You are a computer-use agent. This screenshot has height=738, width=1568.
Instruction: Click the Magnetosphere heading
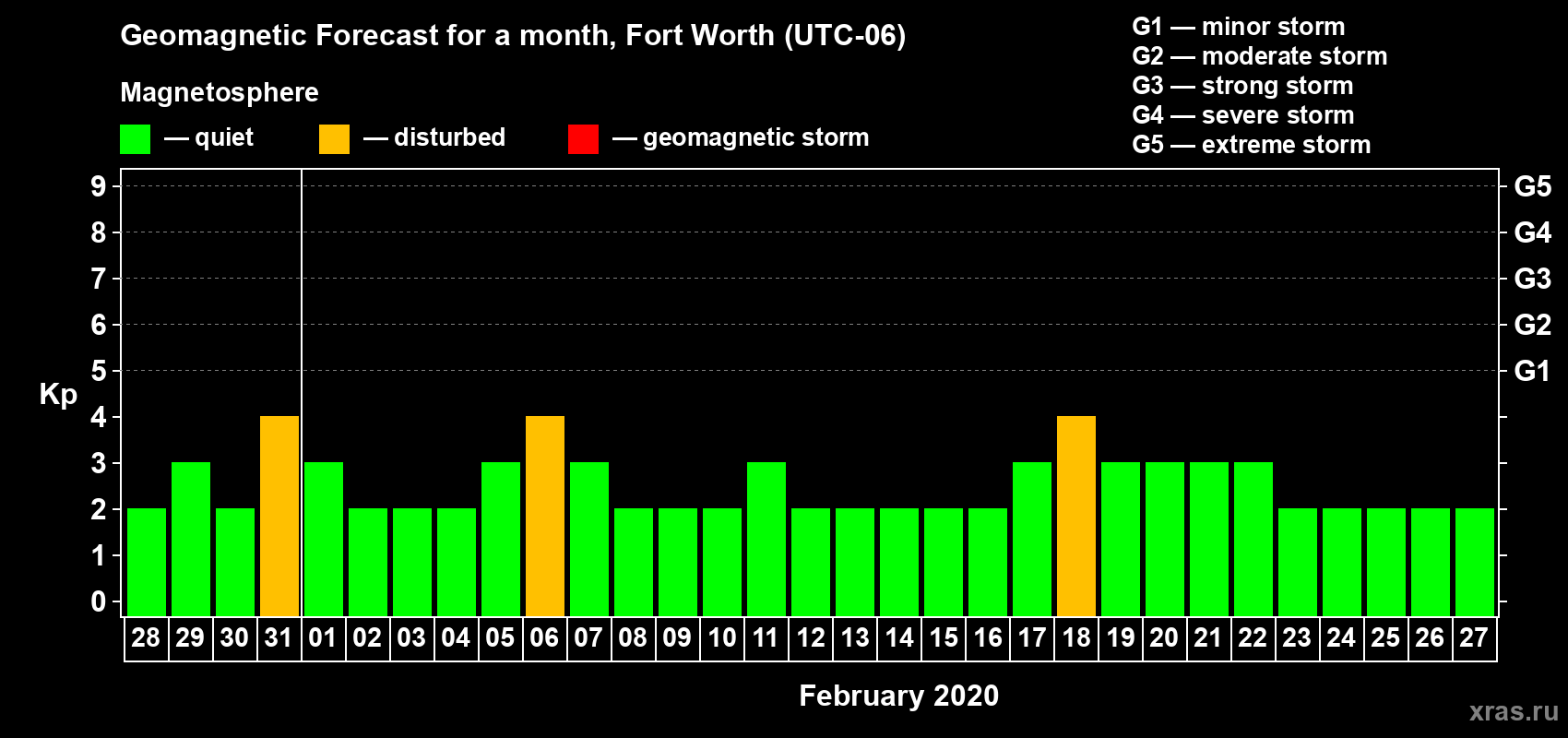220,92
